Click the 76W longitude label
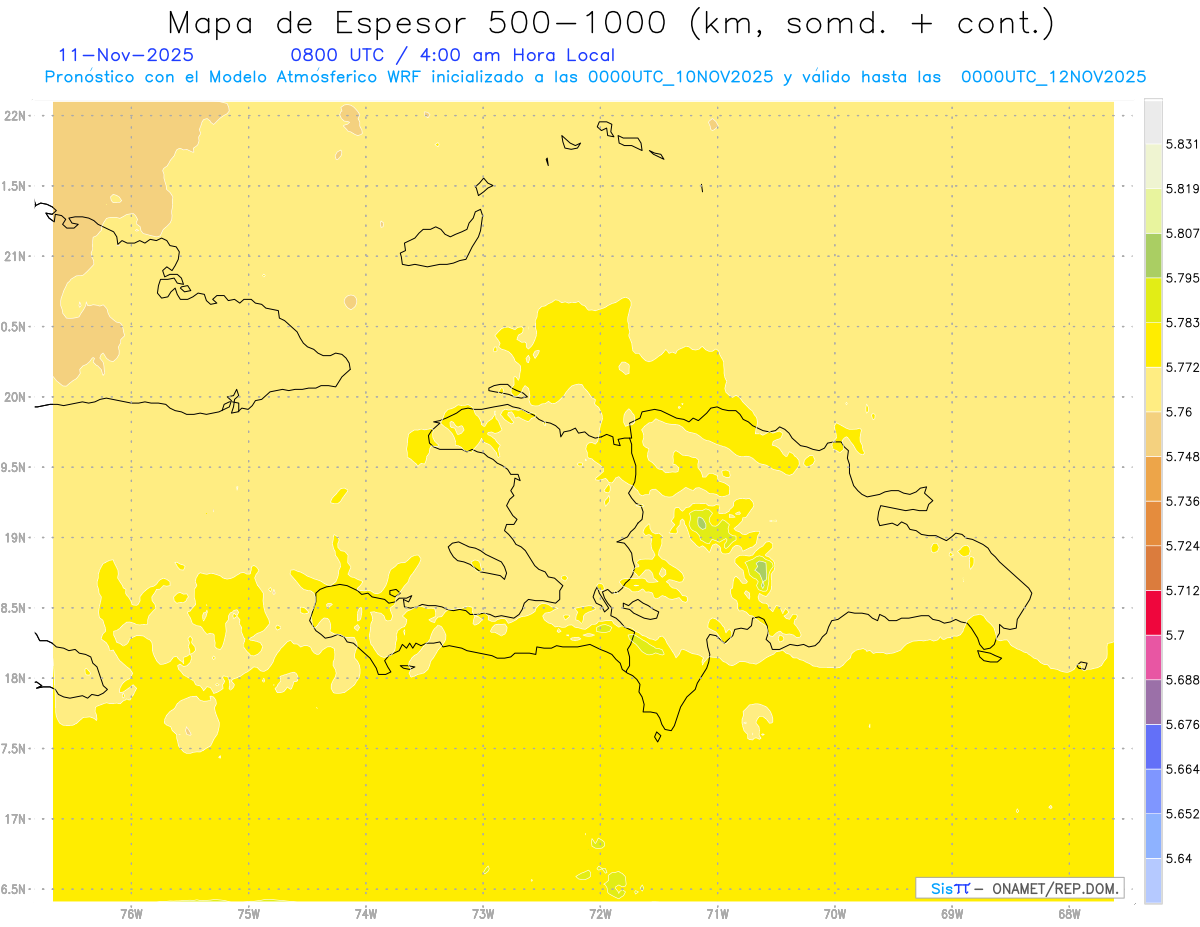The width and height of the screenshot is (1200, 927). point(131,914)
